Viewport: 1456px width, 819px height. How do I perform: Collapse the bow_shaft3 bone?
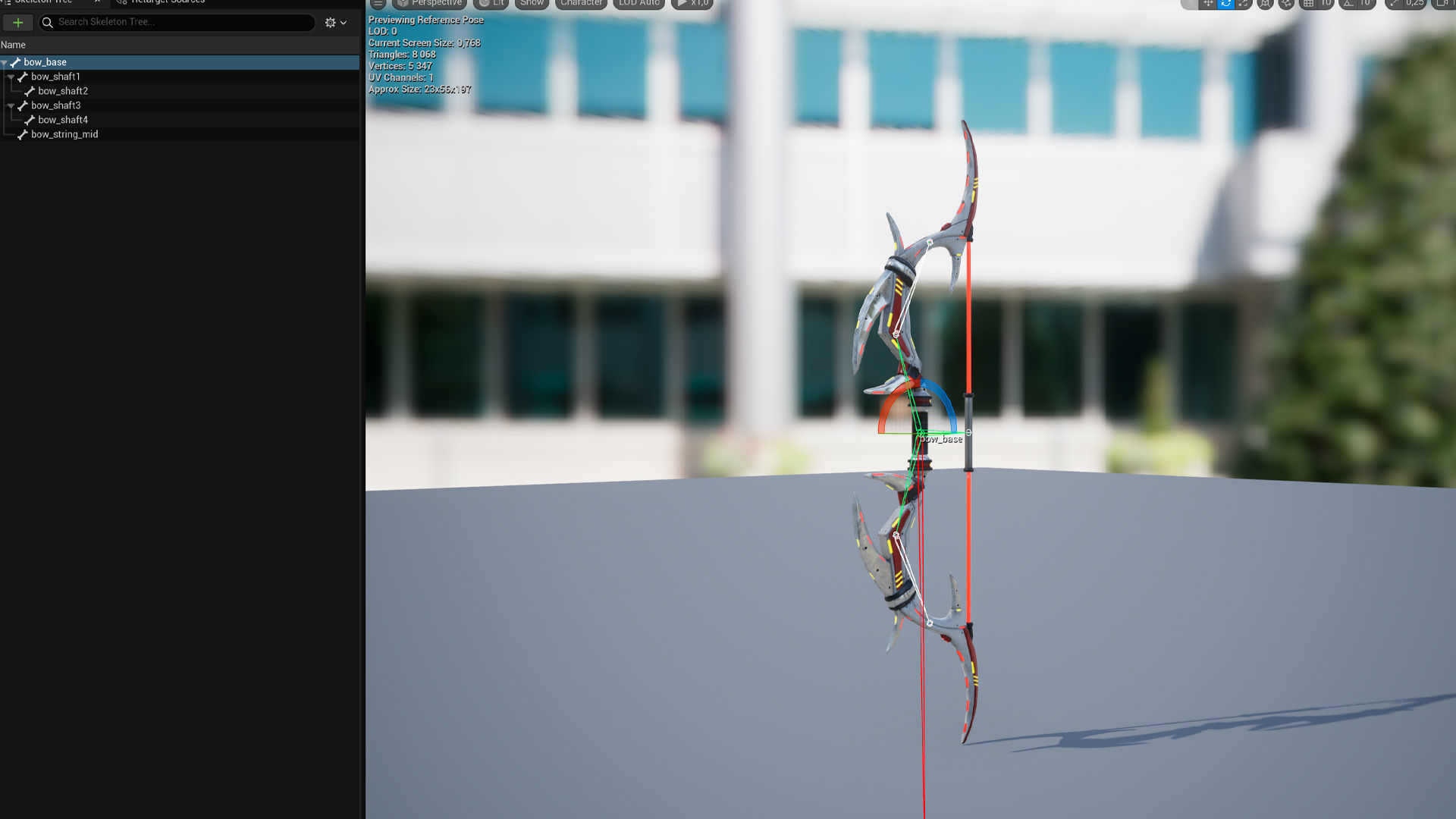11,106
